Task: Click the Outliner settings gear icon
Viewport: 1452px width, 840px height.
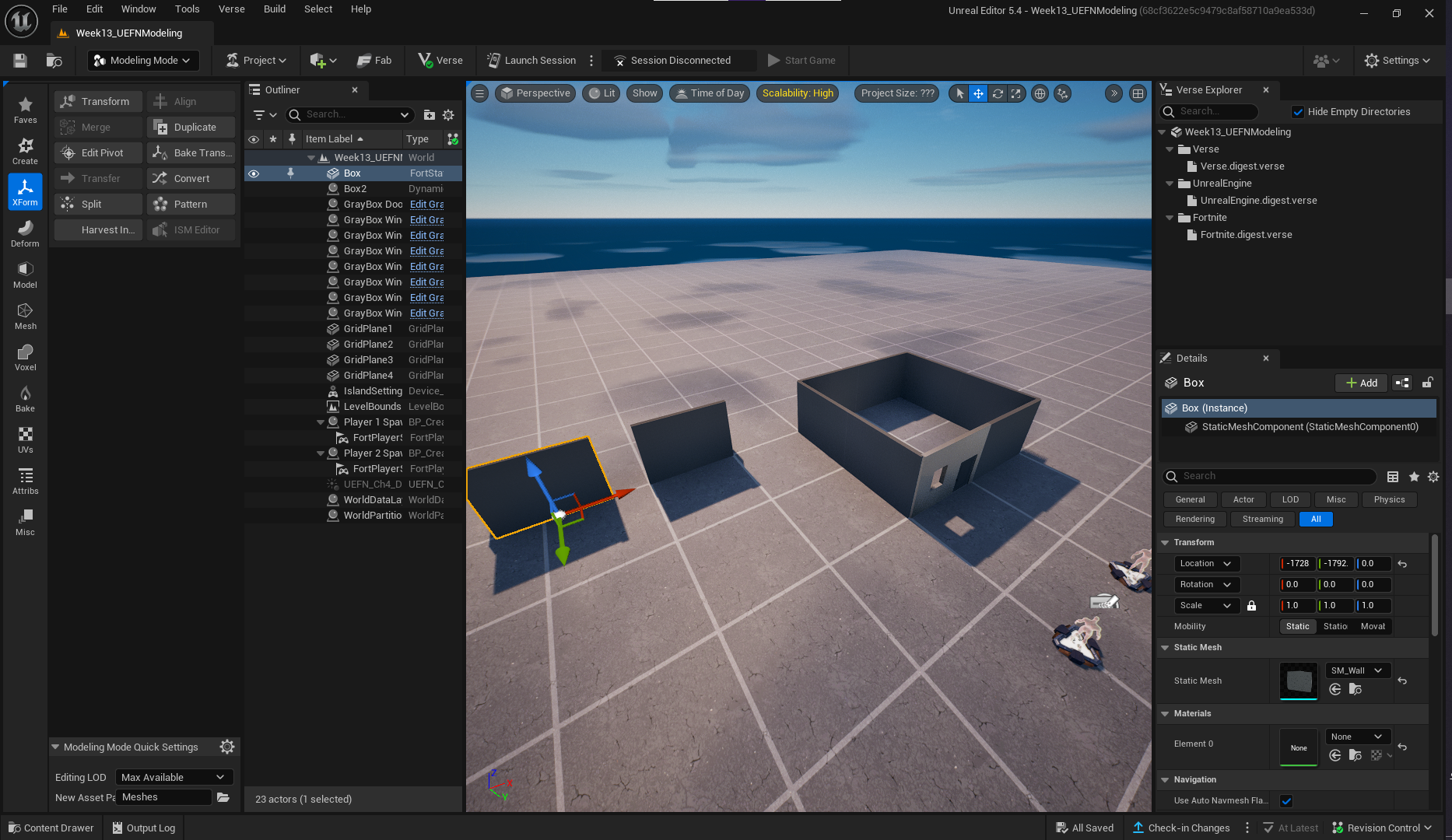Action: tap(448, 114)
